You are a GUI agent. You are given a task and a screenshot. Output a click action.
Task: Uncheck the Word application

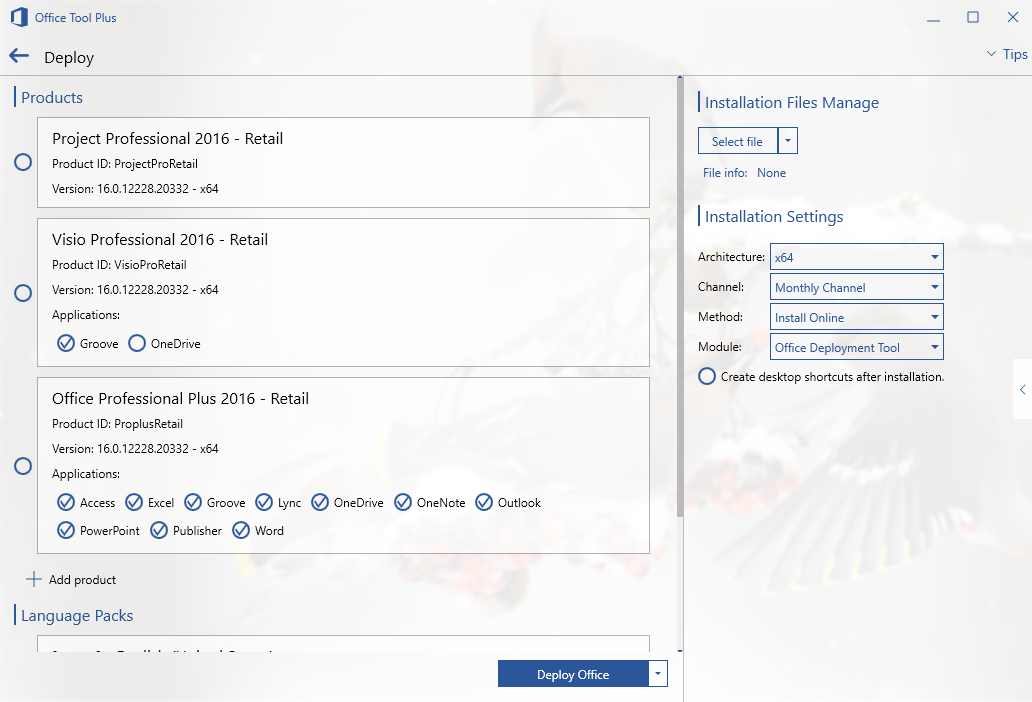(x=241, y=530)
